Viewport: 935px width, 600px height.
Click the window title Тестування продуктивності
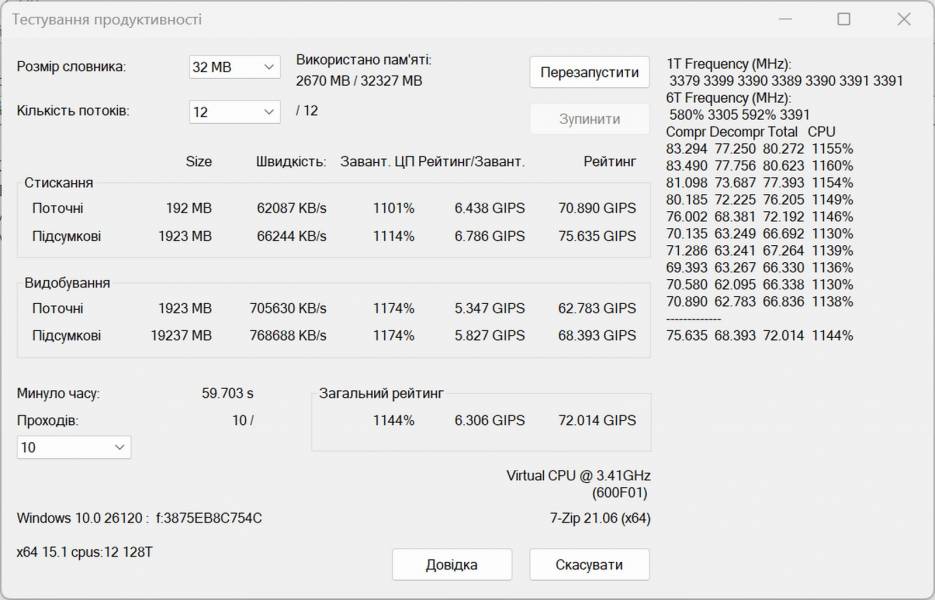tap(107, 20)
